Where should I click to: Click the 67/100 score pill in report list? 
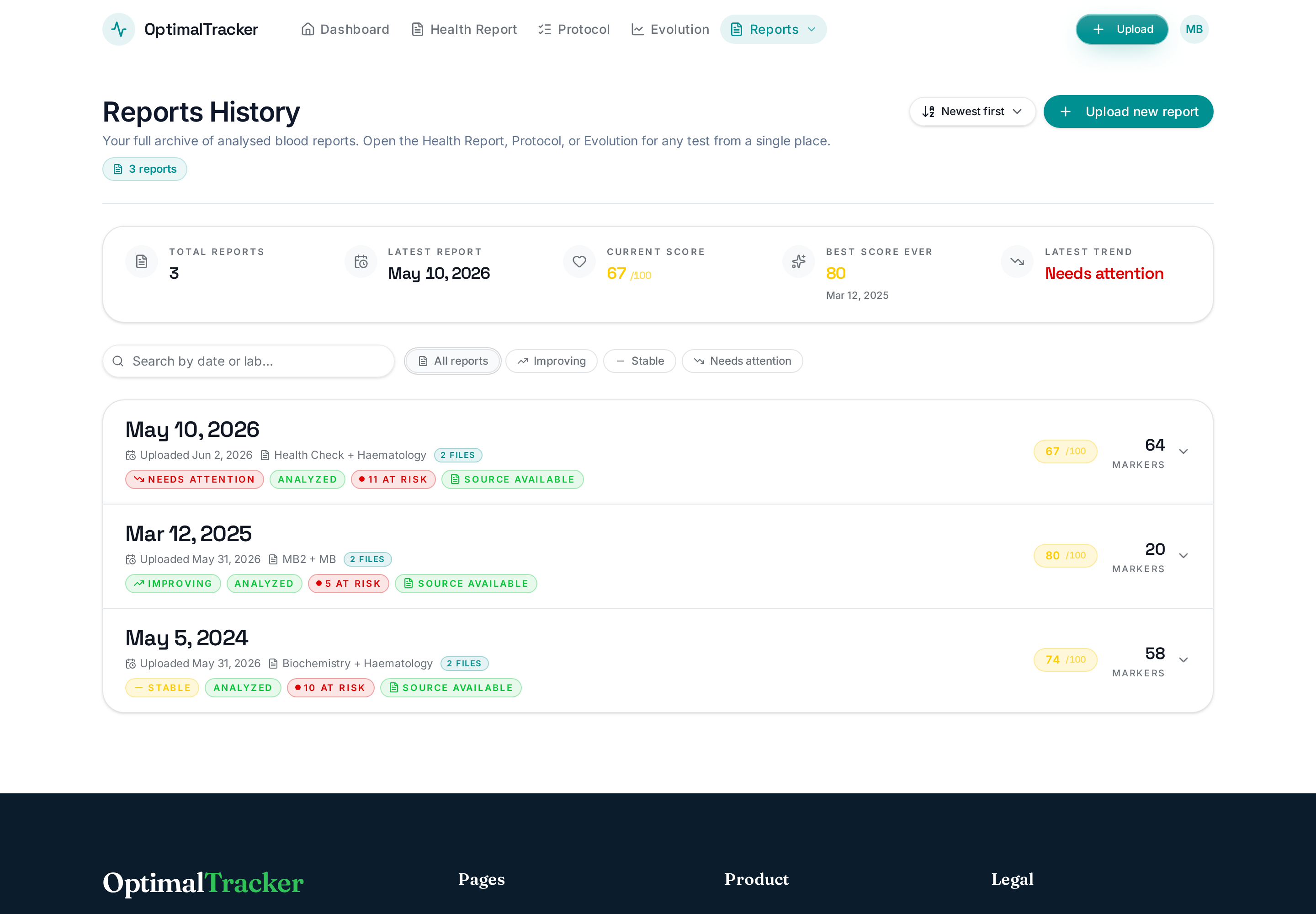pyautogui.click(x=1065, y=451)
